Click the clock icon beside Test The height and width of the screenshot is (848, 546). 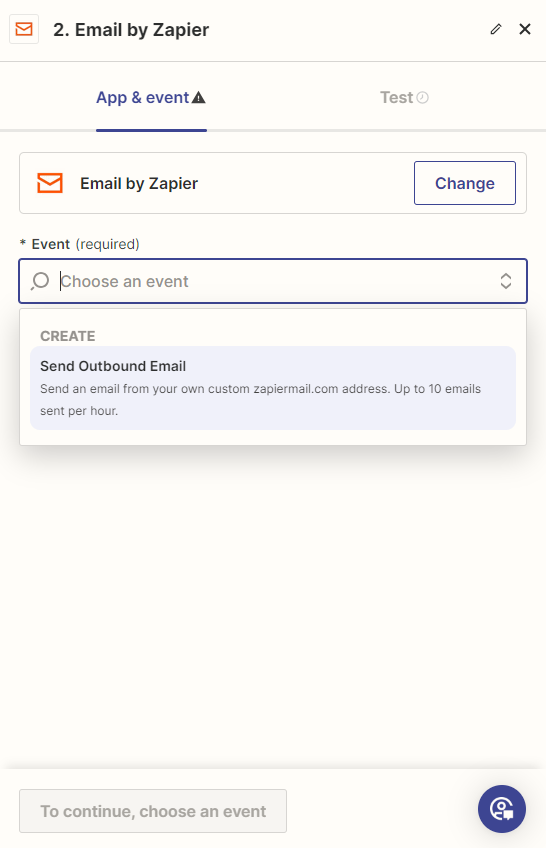tap(423, 97)
